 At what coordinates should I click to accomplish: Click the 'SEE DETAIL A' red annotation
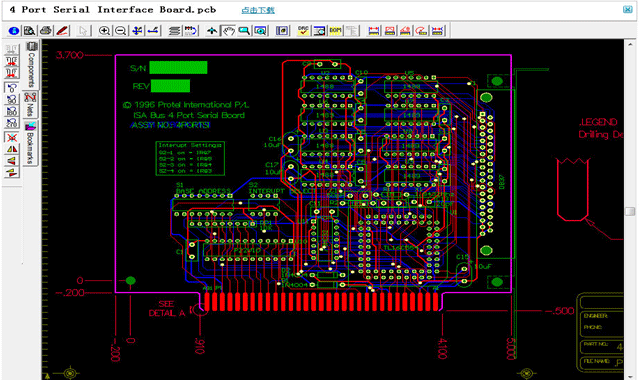[167, 309]
